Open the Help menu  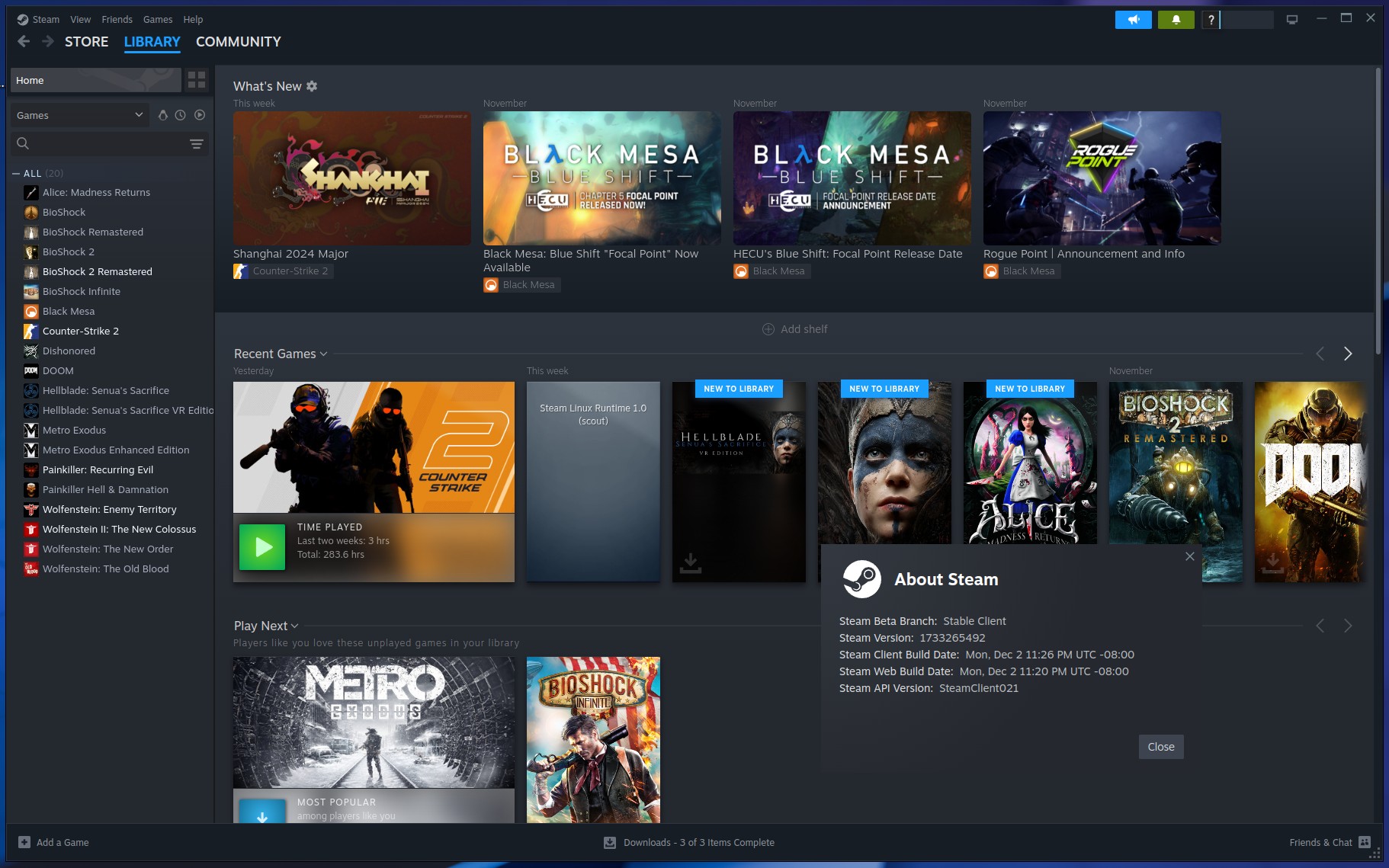coord(193,20)
